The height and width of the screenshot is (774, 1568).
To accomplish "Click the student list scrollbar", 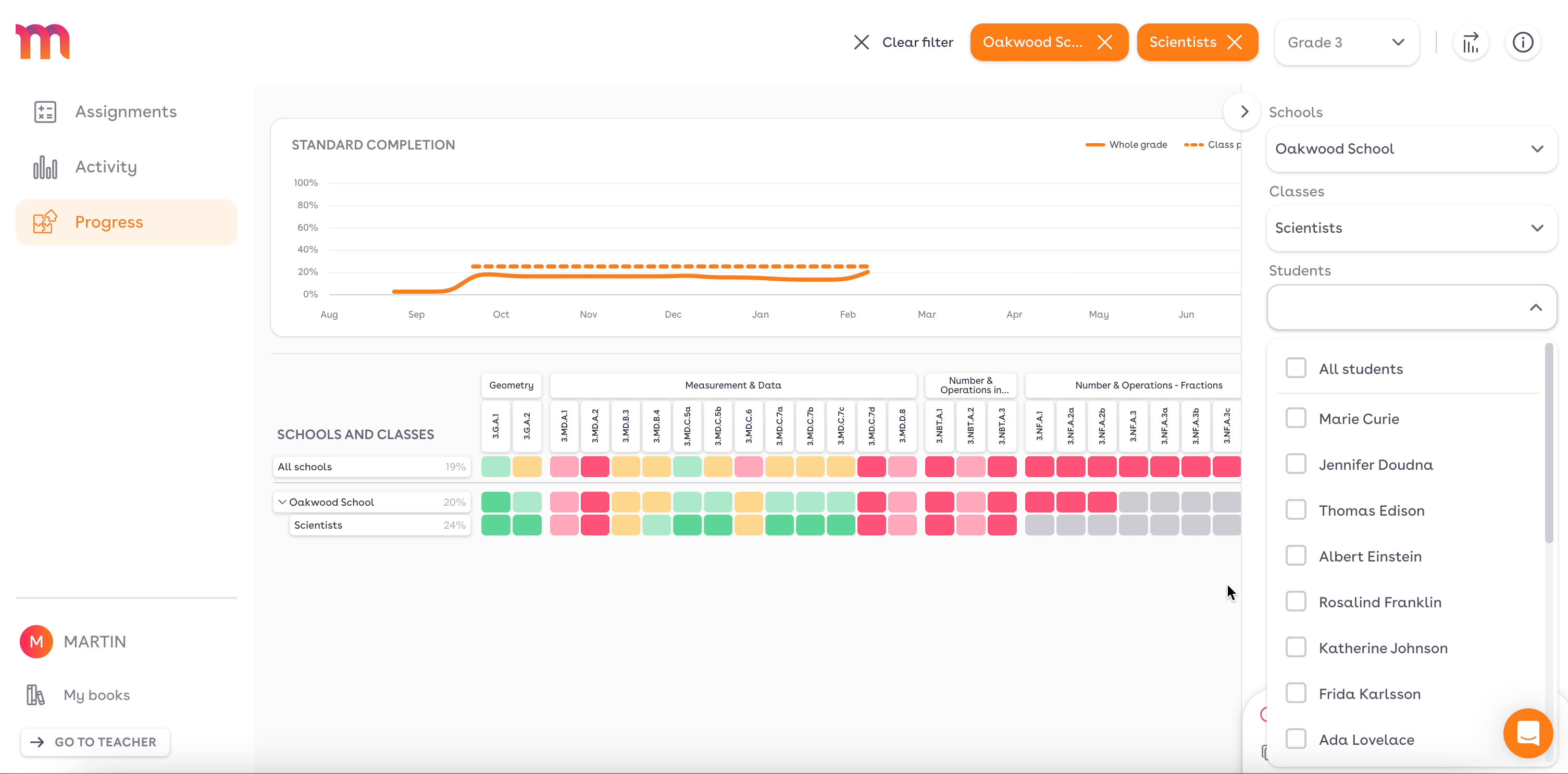I will tap(1549, 443).
